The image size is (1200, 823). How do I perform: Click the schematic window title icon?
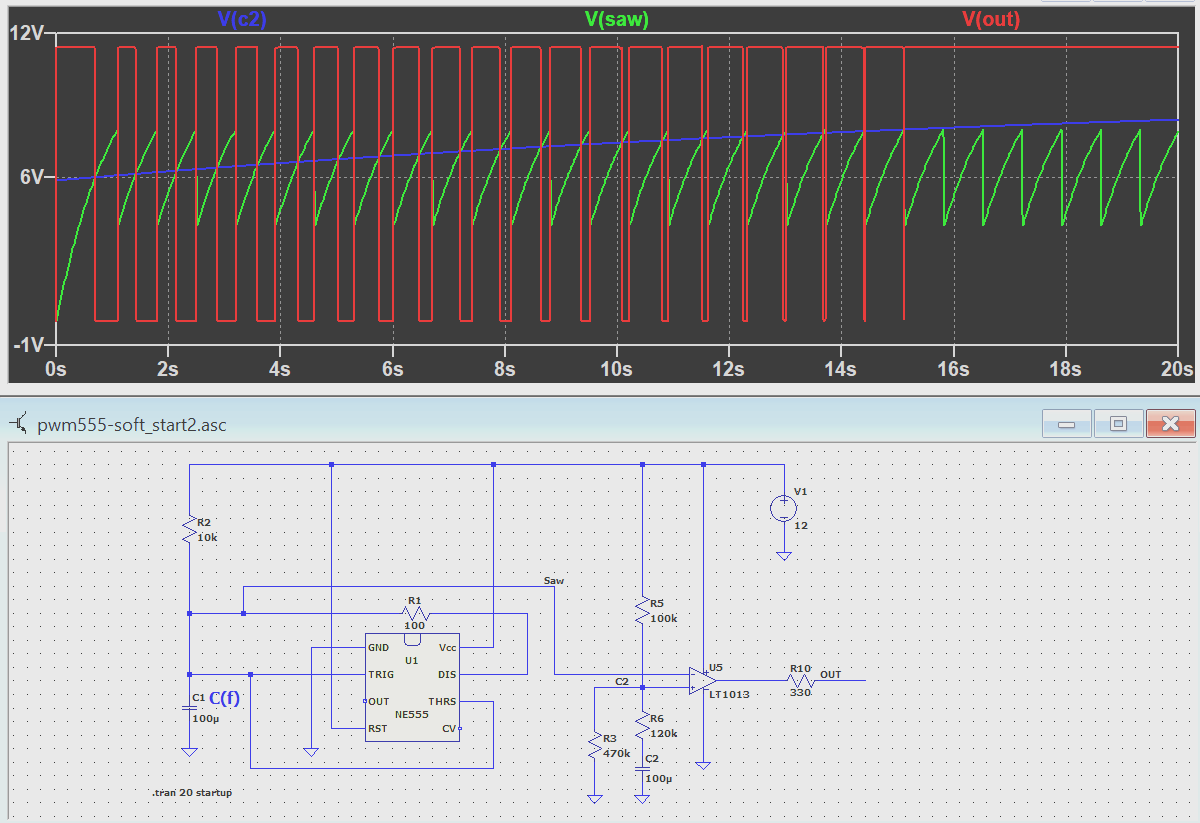(19, 424)
